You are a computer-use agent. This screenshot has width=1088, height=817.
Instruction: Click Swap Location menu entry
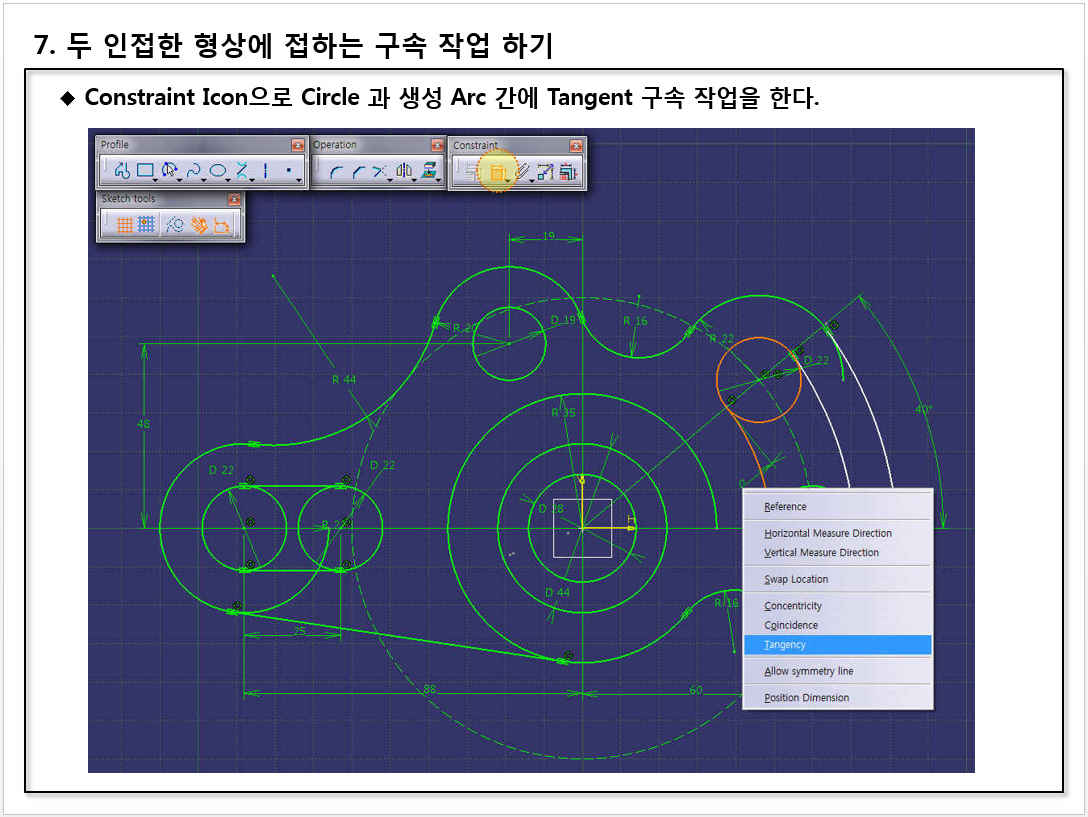796,579
